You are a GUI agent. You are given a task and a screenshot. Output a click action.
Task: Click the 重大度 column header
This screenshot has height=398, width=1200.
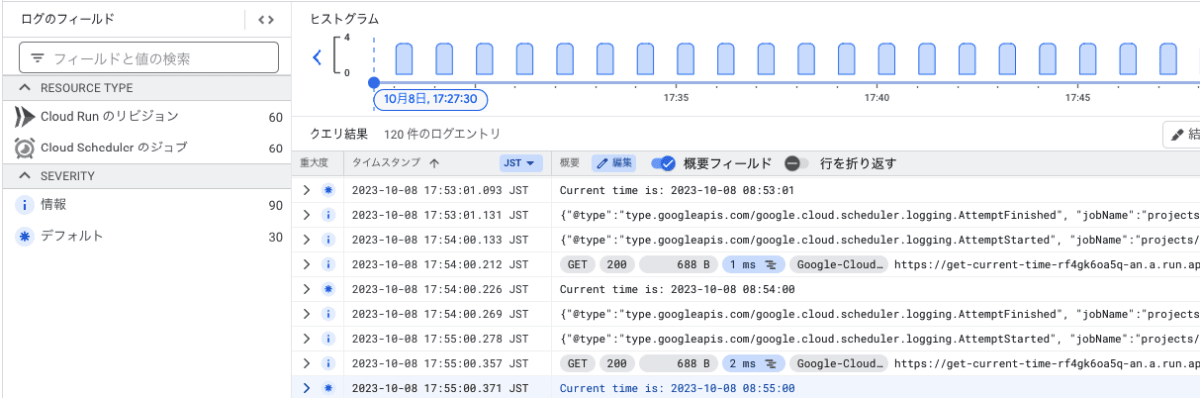(x=314, y=163)
